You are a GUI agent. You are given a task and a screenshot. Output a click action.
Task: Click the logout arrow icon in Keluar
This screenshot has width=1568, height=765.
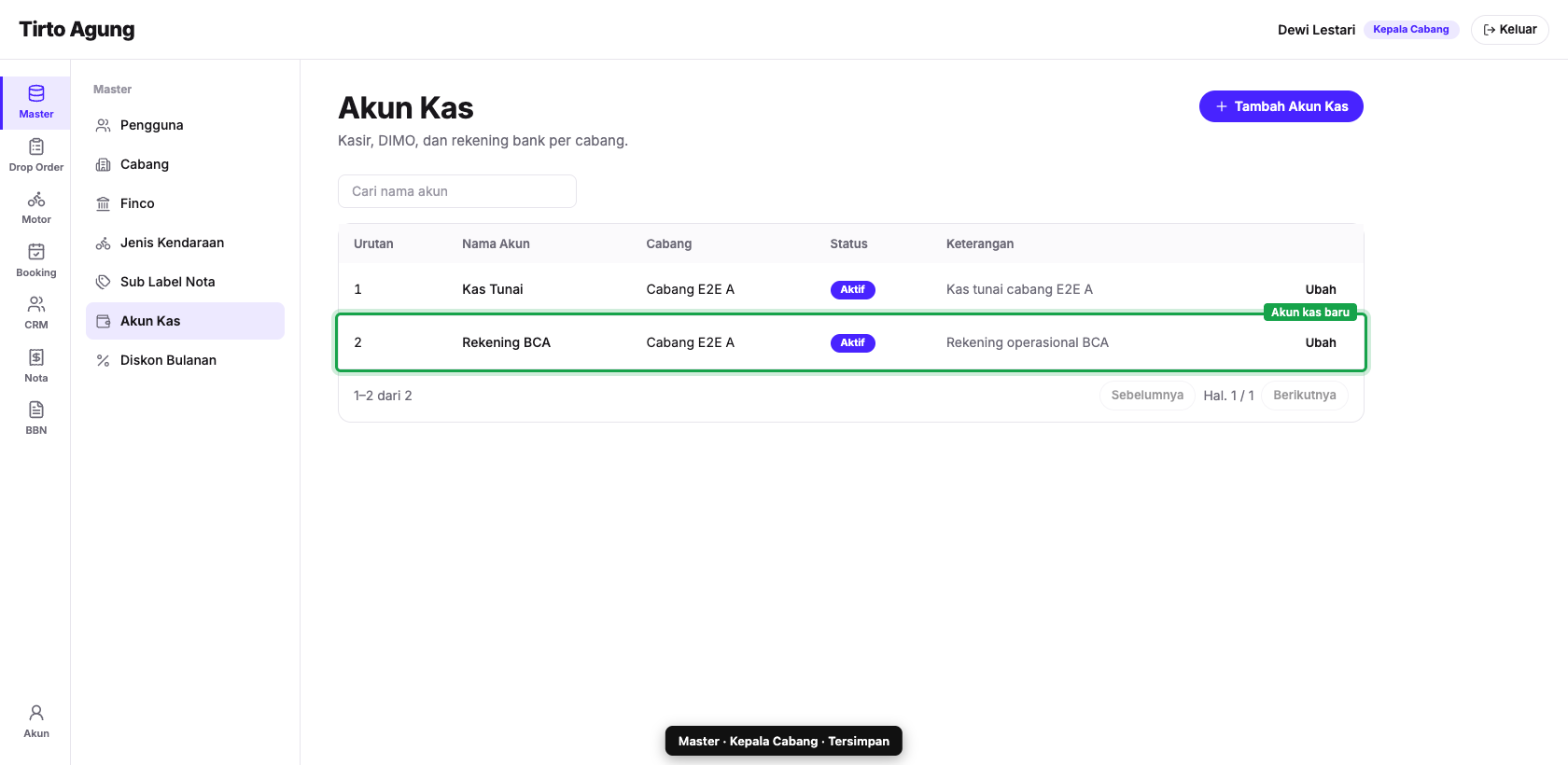click(x=1490, y=30)
